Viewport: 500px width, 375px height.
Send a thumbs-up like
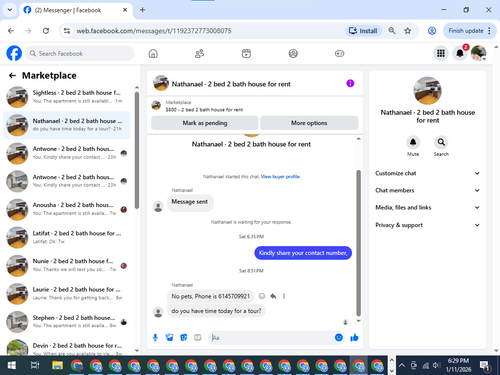coord(354,338)
